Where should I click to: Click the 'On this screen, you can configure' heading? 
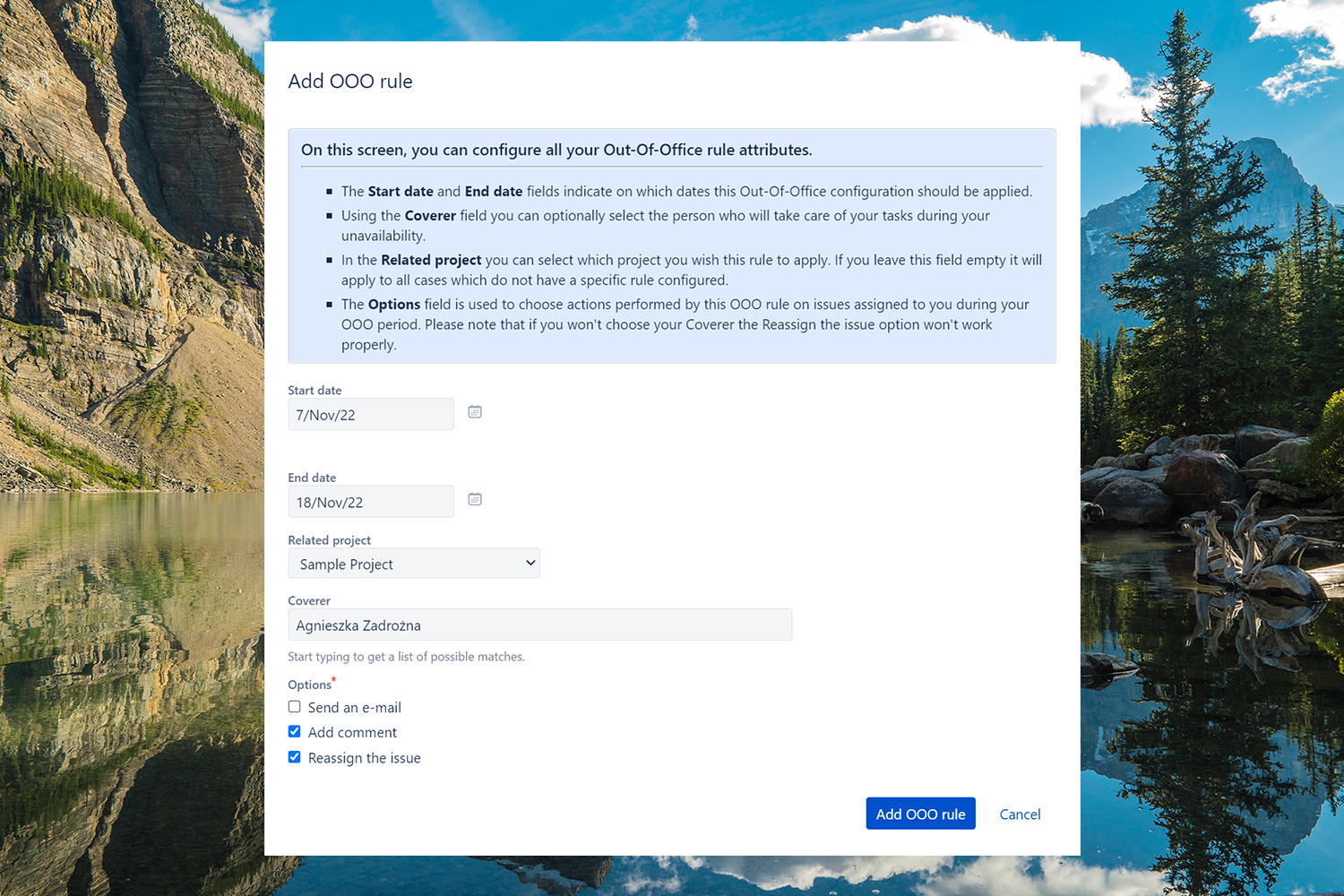556,150
